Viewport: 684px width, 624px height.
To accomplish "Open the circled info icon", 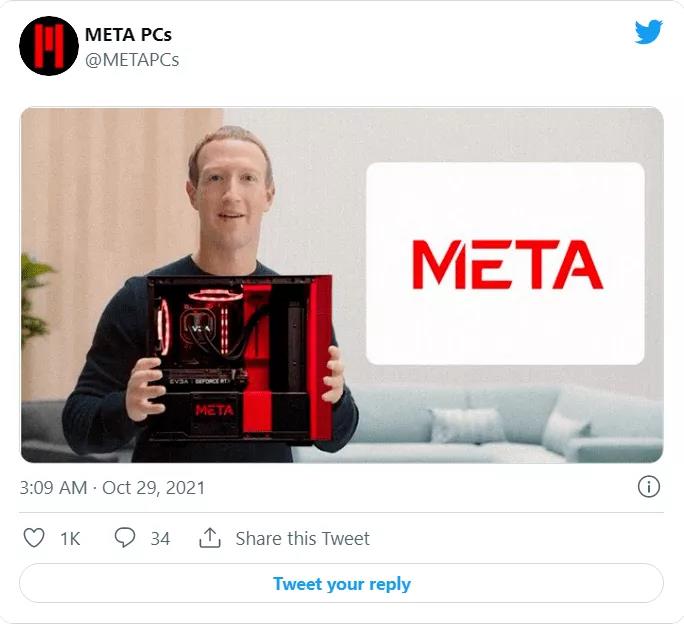I will pos(649,487).
